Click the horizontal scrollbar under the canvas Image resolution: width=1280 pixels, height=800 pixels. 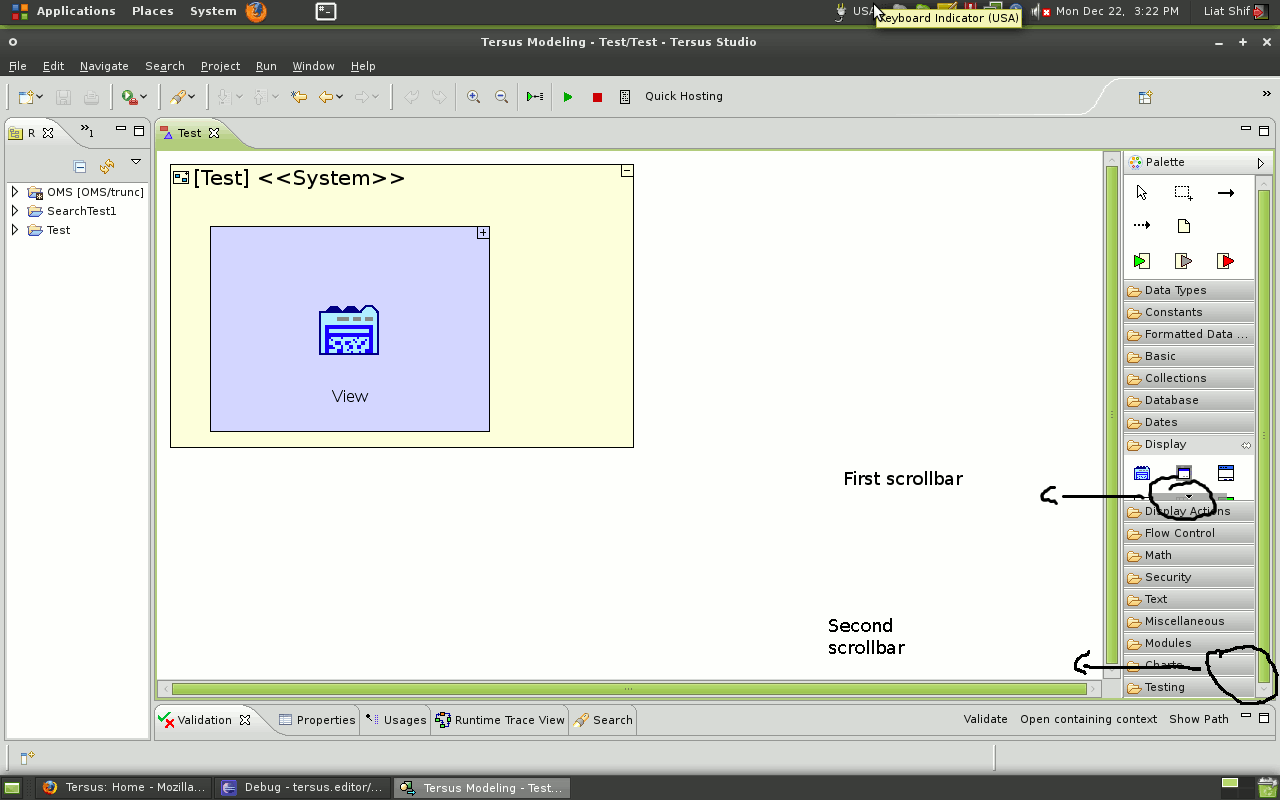628,689
